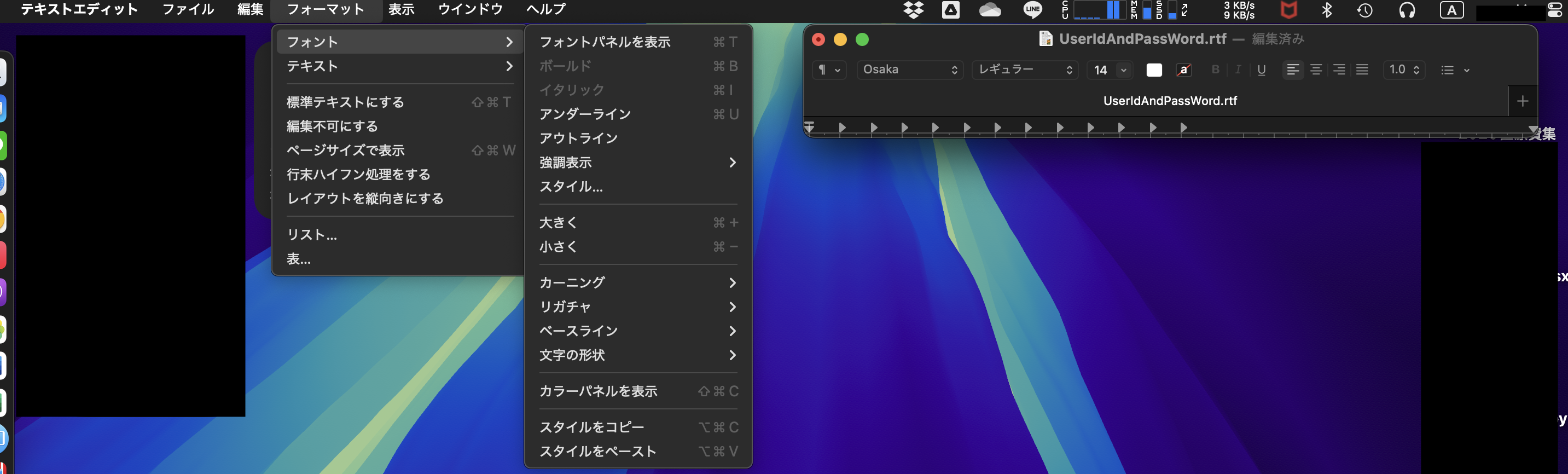Click the white text color swatch
The width and height of the screenshot is (1568, 474).
coord(1153,70)
